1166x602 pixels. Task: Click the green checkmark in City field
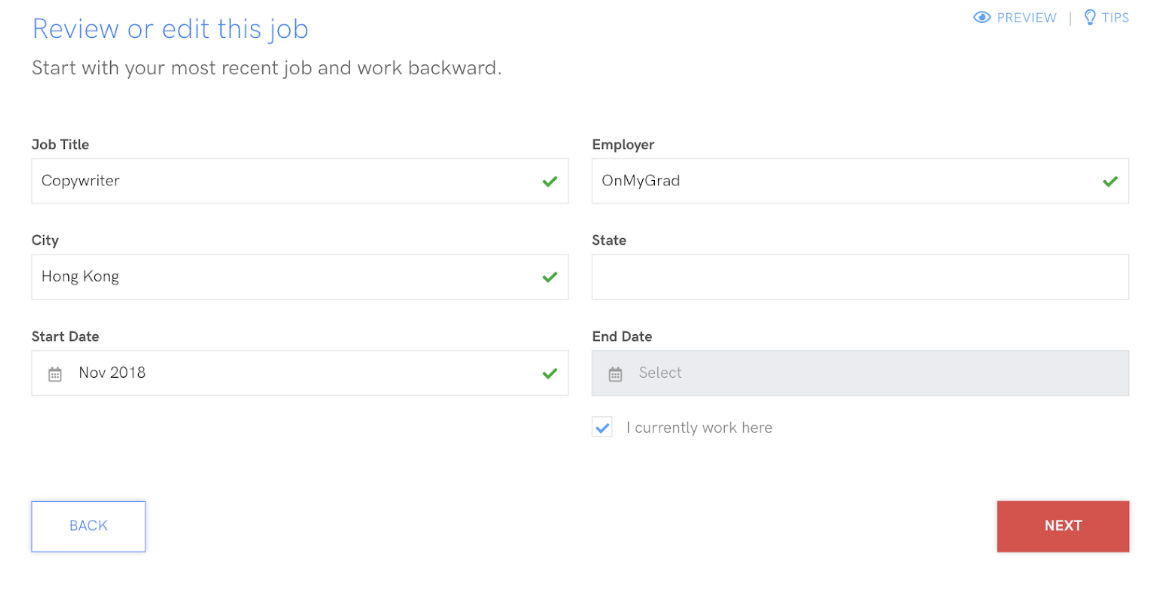pos(549,277)
